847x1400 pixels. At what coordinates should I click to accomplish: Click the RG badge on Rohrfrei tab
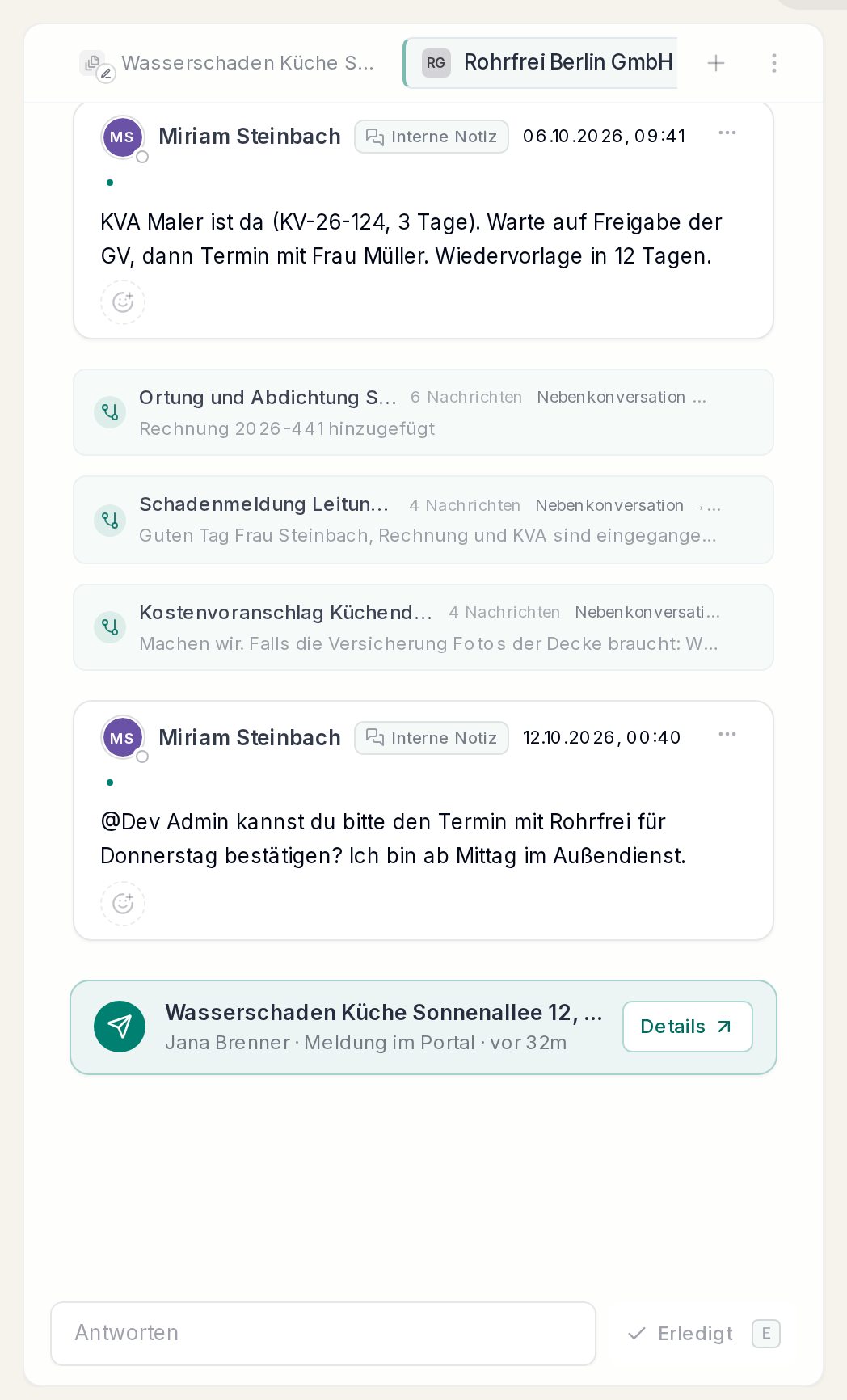[436, 63]
